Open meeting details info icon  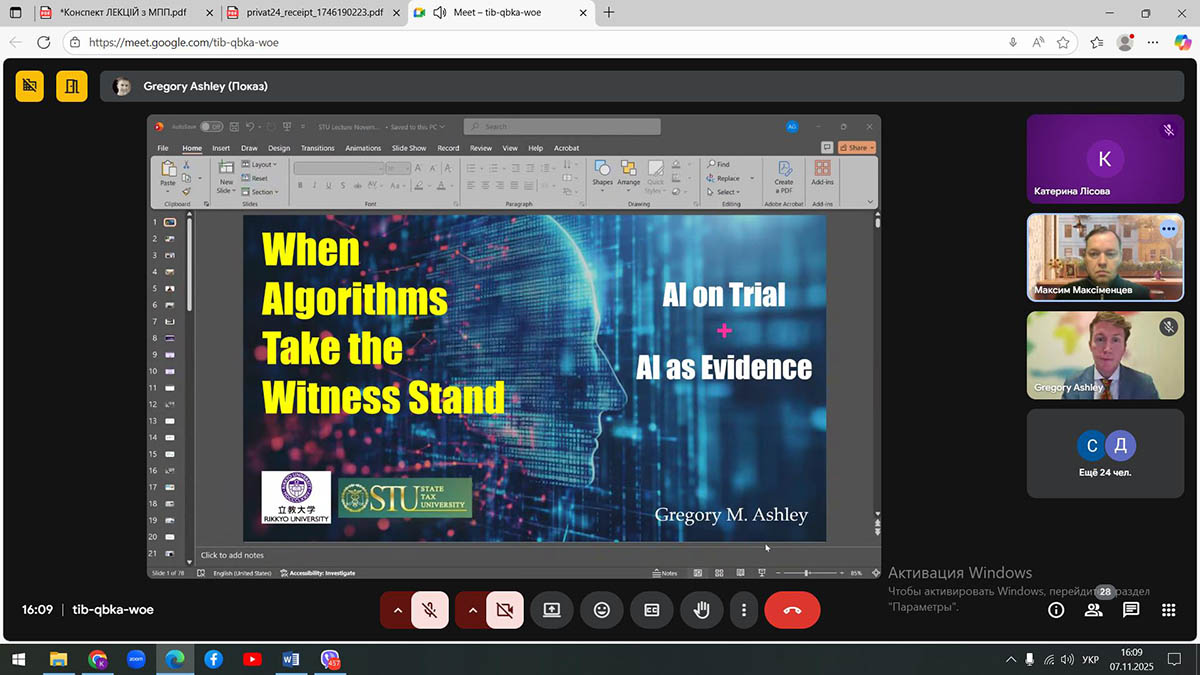click(1056, 610)
